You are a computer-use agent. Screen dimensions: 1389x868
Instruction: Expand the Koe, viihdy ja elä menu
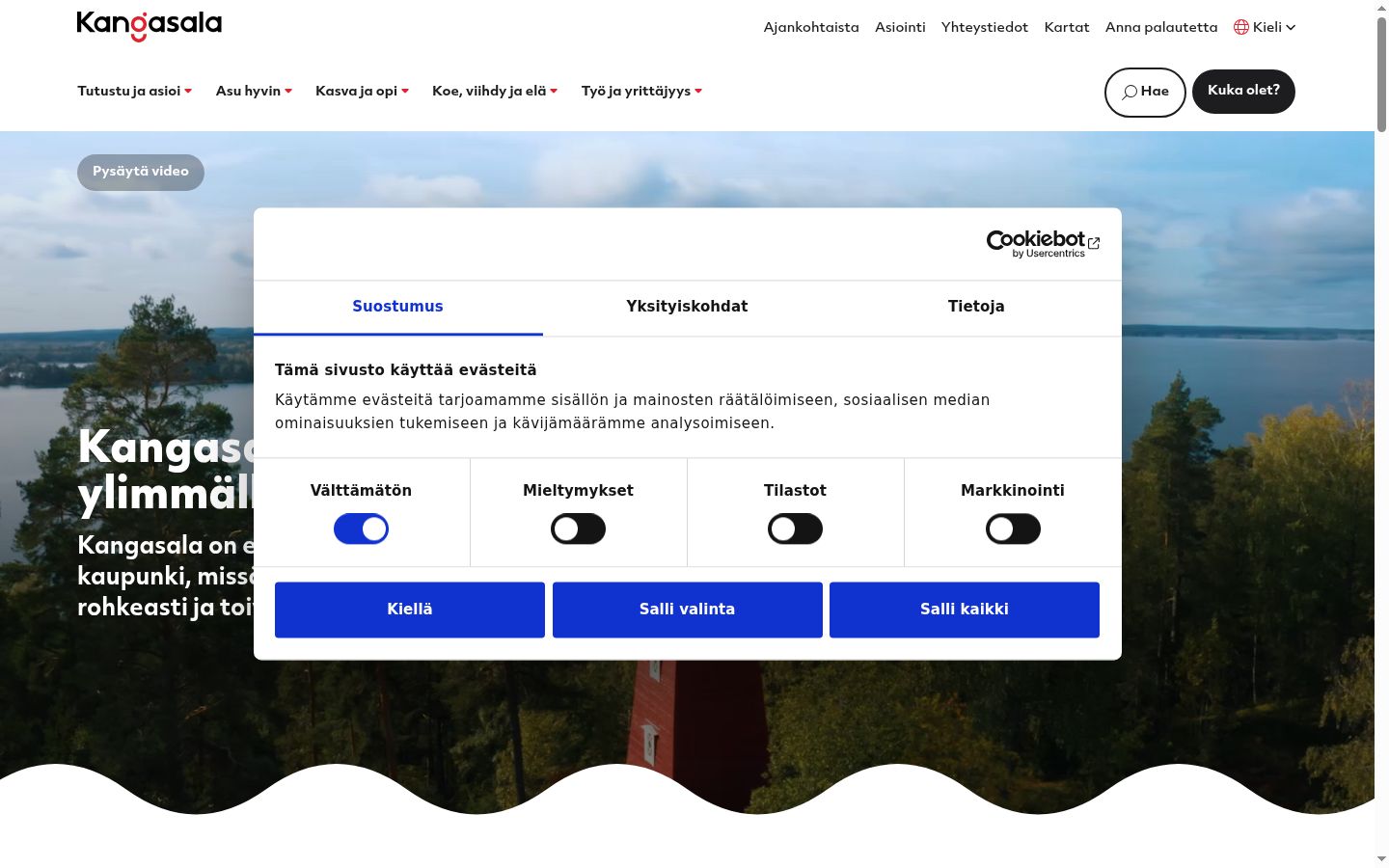495,91
